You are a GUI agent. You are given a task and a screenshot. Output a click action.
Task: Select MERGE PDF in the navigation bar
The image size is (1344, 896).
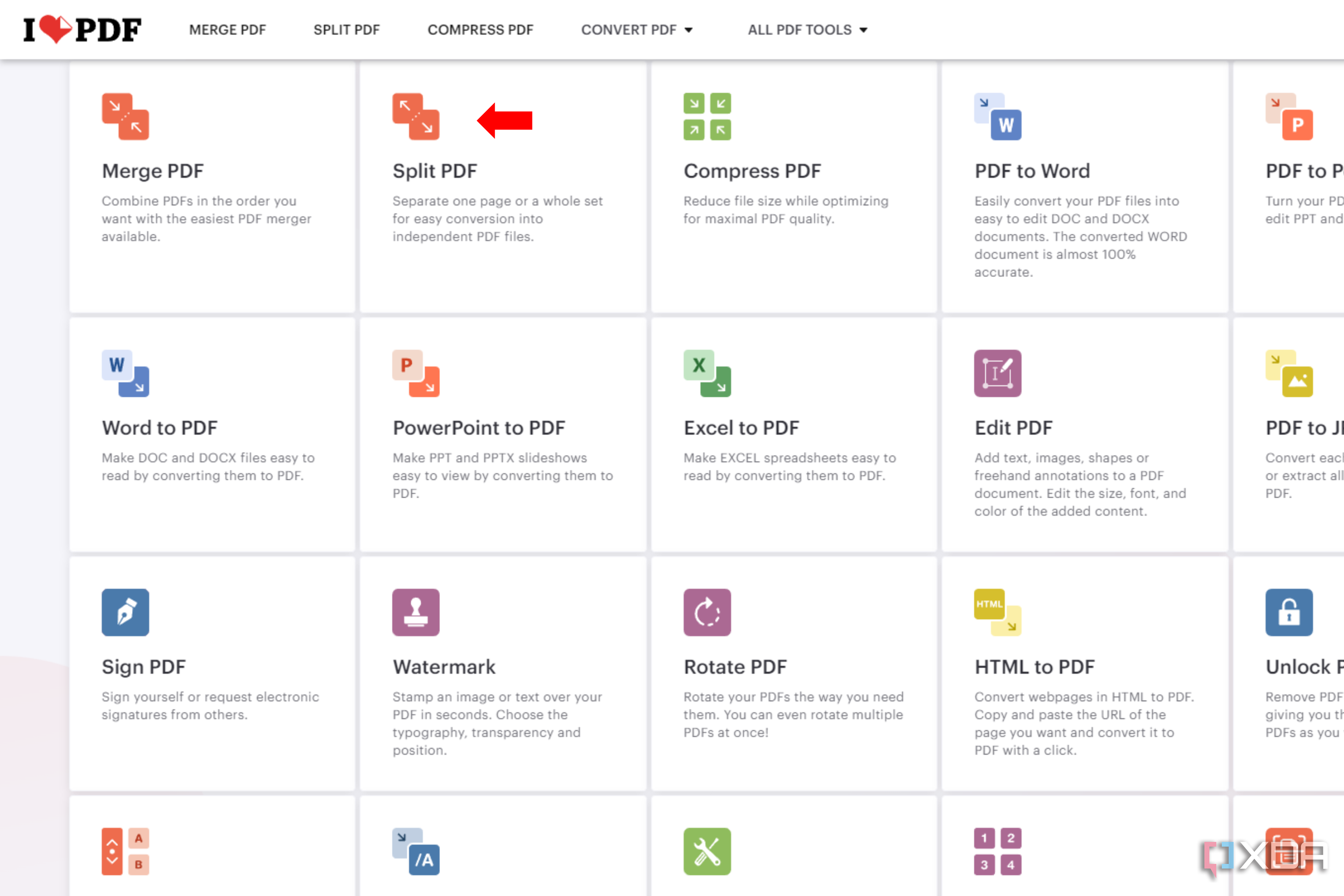228,30
